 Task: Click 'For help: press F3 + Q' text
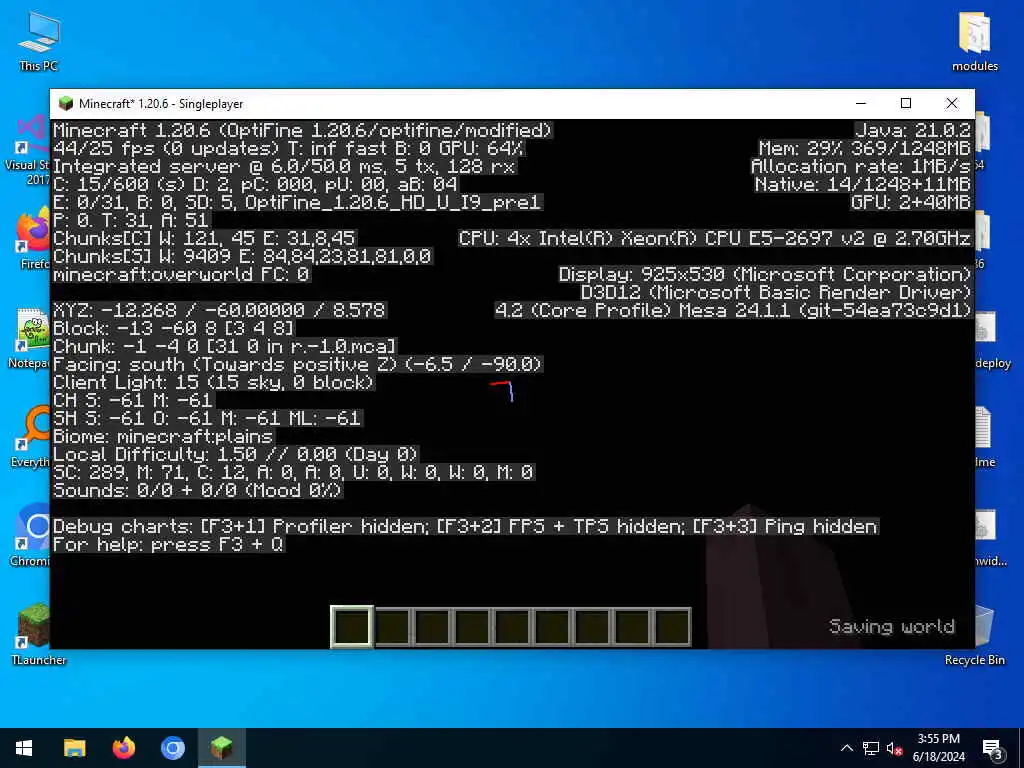tap(168, 544)
